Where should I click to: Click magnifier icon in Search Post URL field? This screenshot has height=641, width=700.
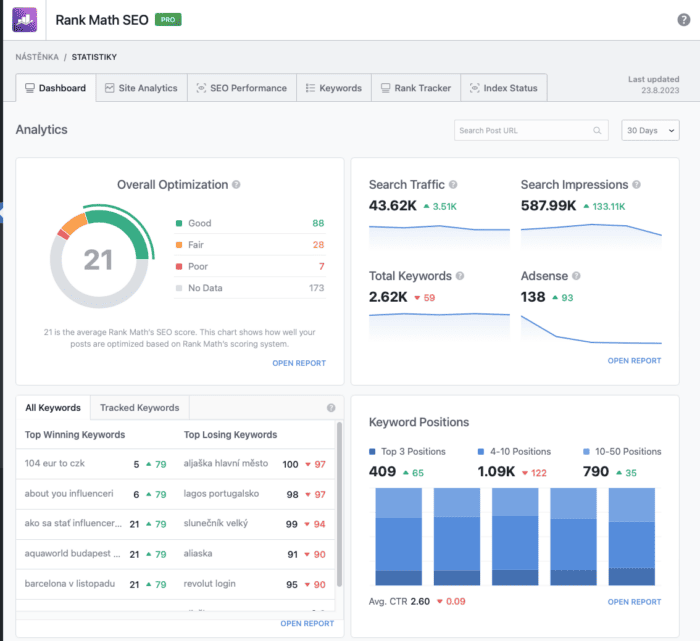point(597,130)
